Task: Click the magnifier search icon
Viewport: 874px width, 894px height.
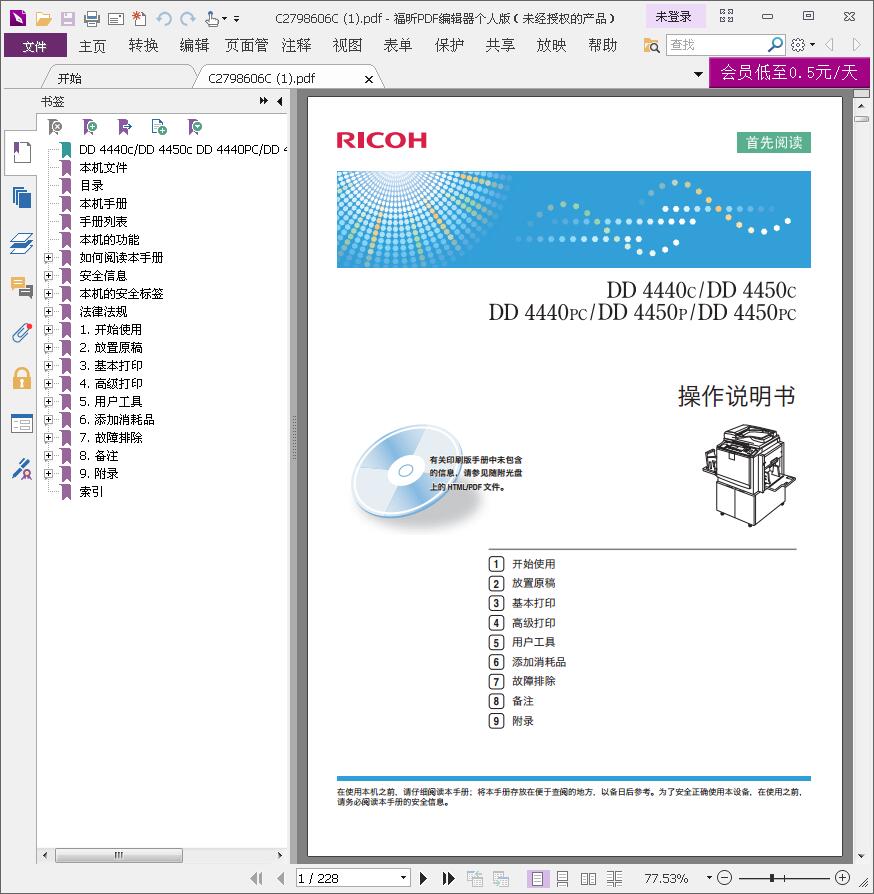Action: 775,44
